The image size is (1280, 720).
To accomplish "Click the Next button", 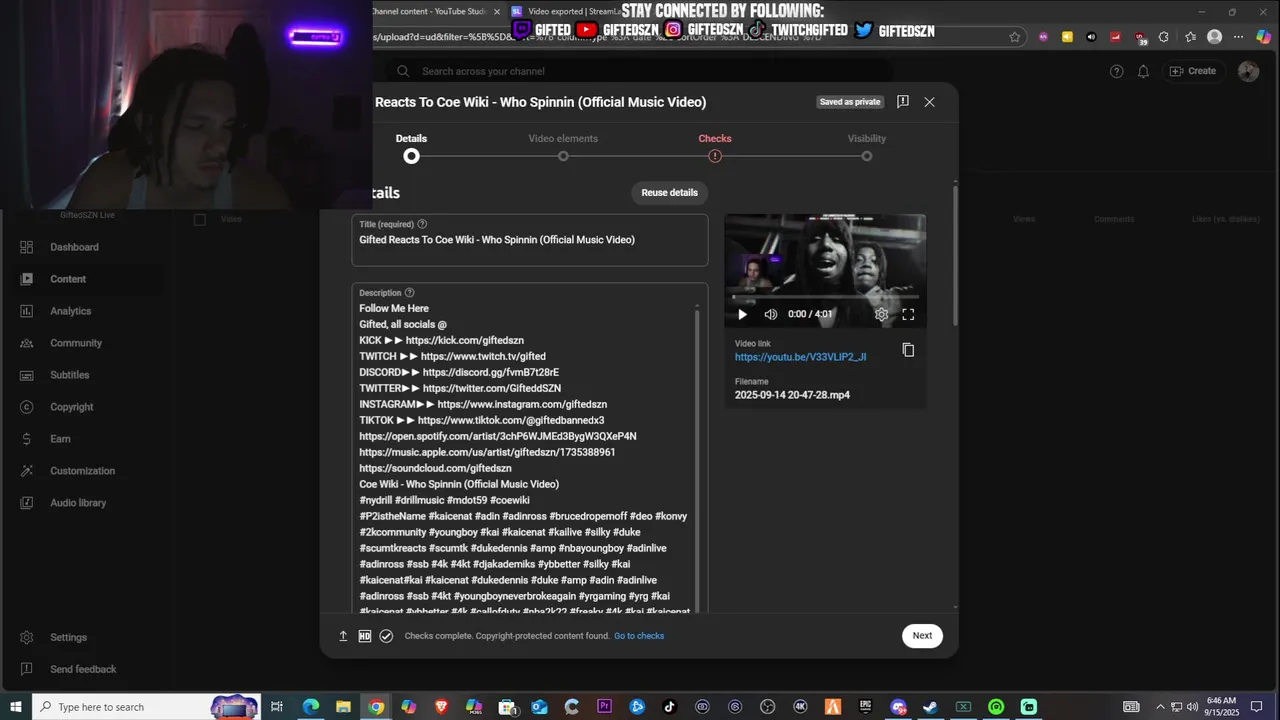I will click(922, 636).
